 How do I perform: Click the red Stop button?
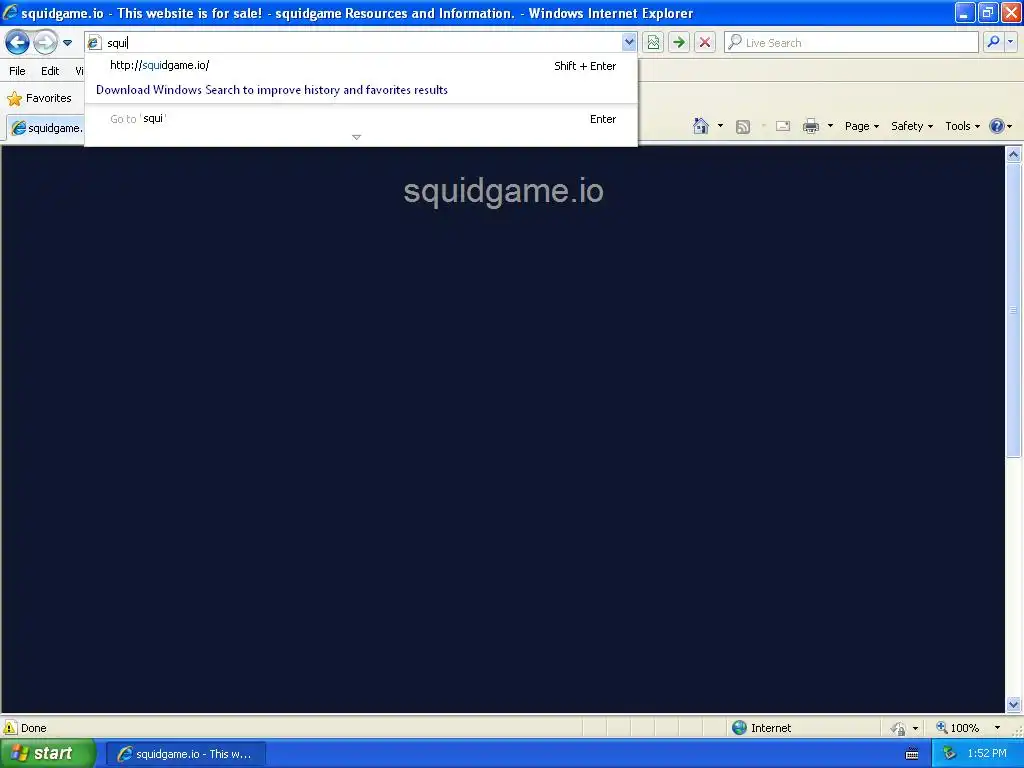click(705, 43)
